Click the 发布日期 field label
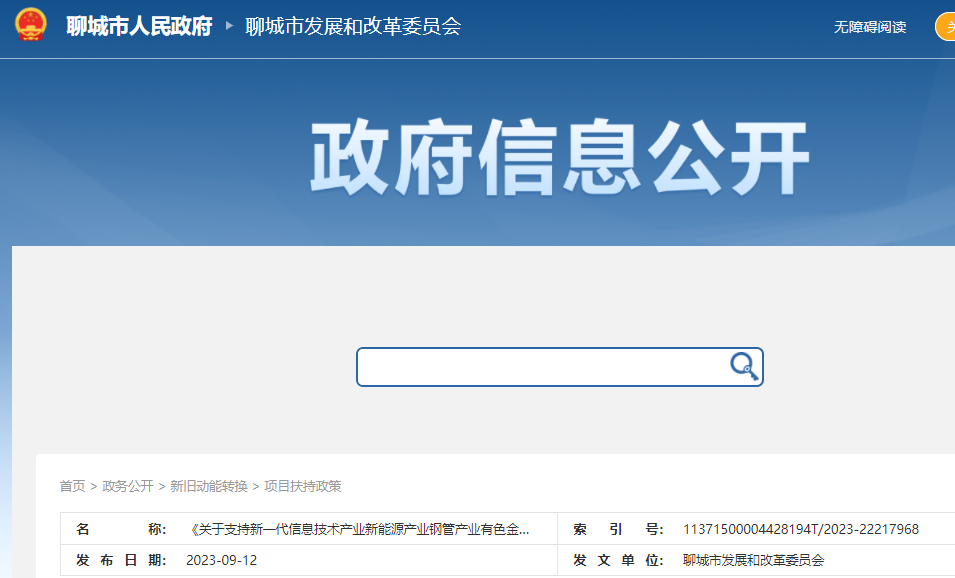 point(120,560)
